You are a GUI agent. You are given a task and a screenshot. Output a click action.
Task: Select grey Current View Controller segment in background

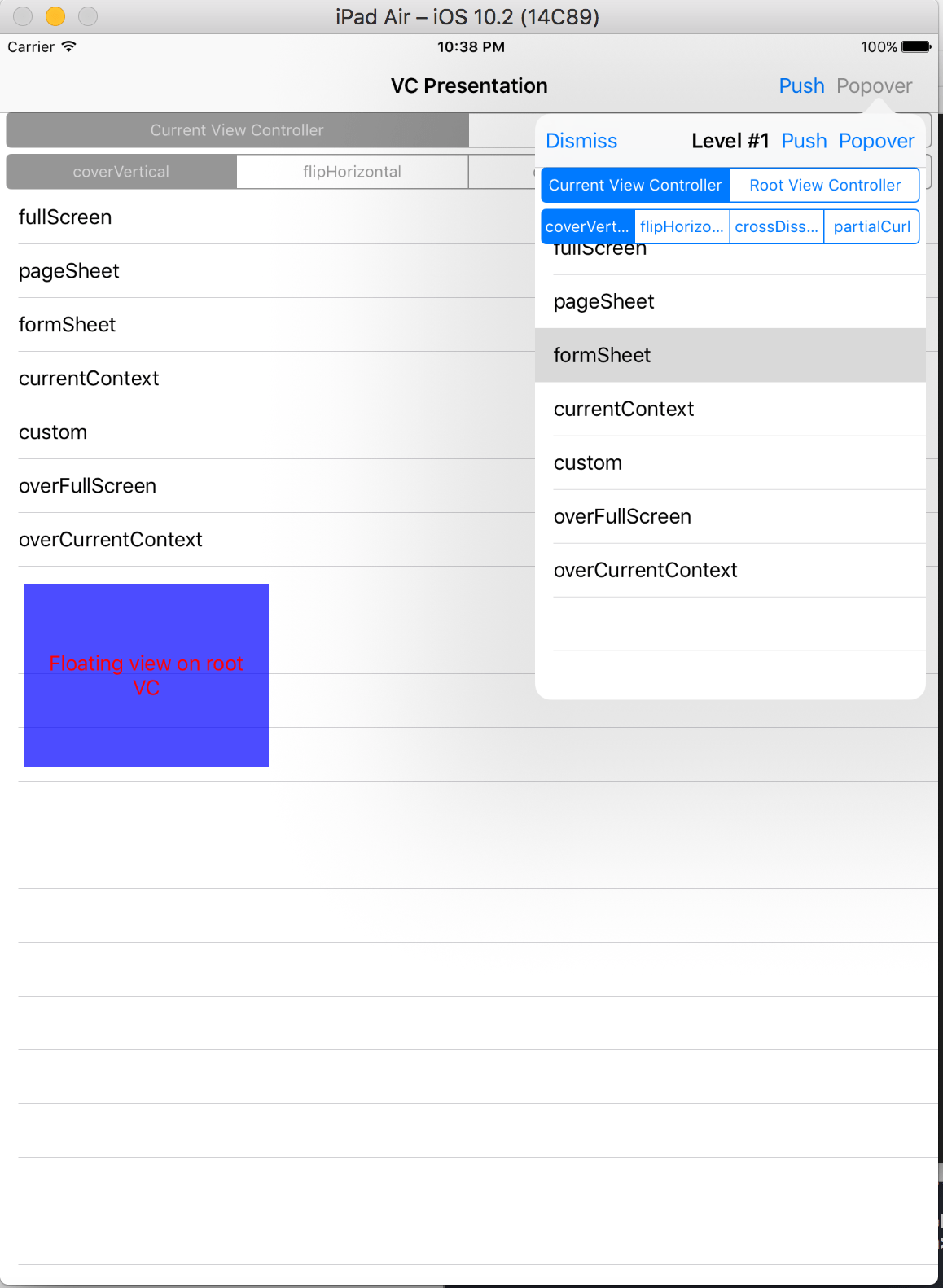[x=237, y=130]
